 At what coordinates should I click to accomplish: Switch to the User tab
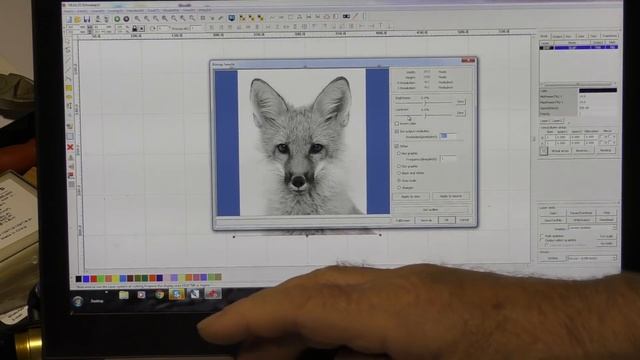[x=582, y=36]
